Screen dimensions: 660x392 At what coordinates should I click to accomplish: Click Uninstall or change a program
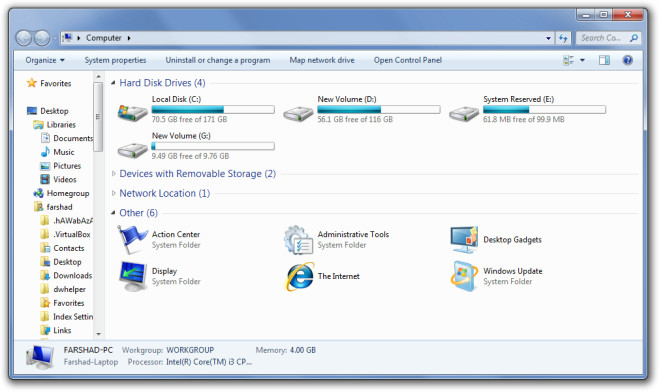coord(218,60)
